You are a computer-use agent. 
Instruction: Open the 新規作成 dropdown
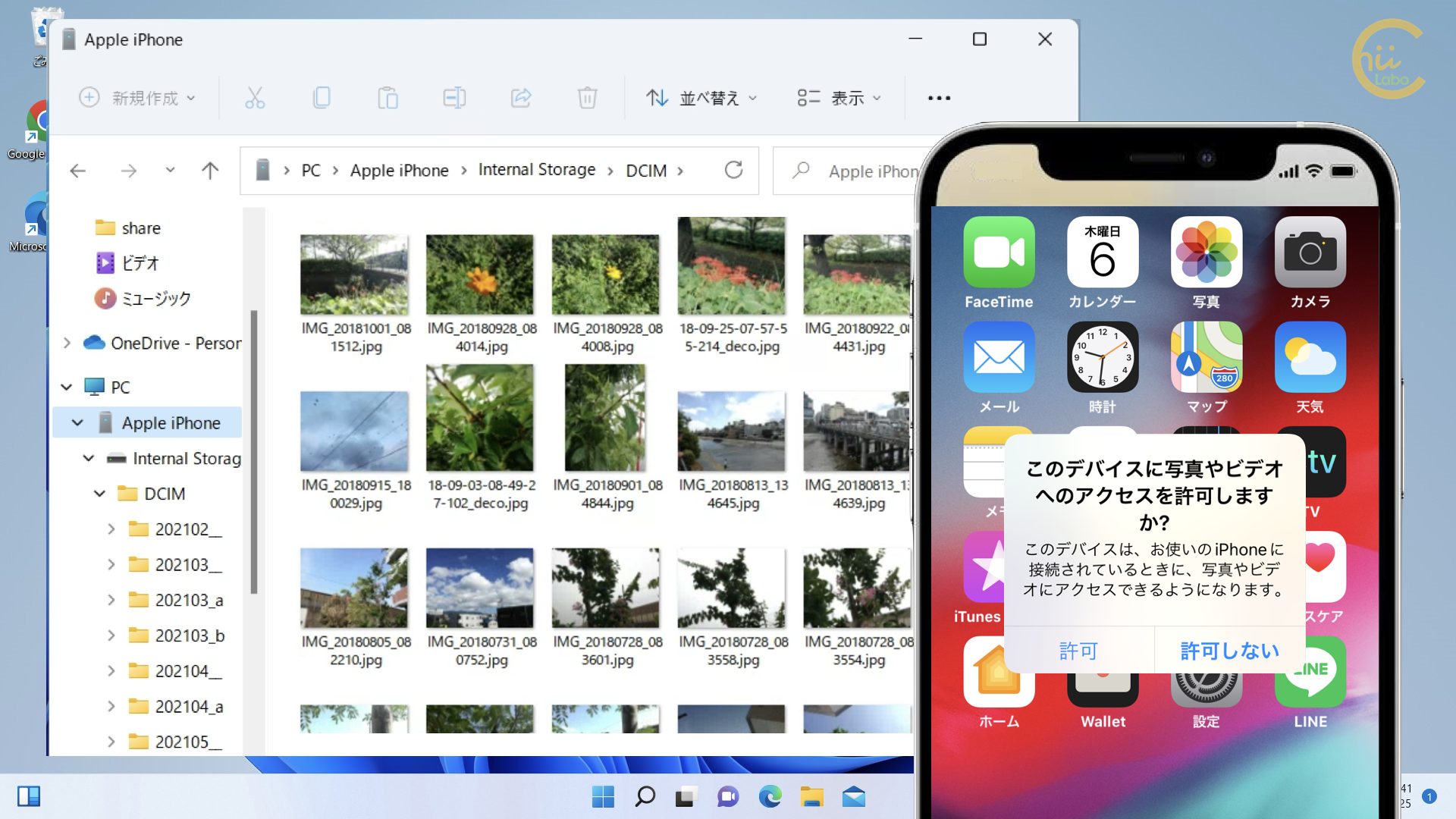(137, 98)
